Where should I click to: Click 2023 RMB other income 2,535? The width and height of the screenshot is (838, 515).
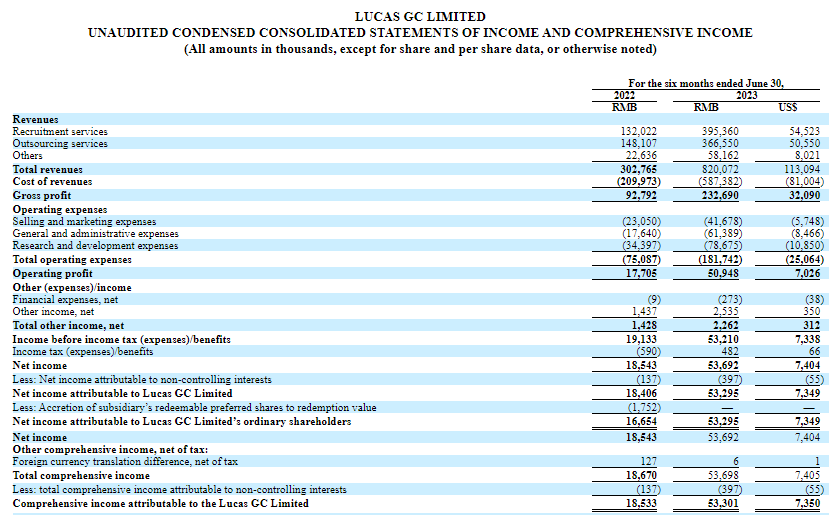(726, 311)
